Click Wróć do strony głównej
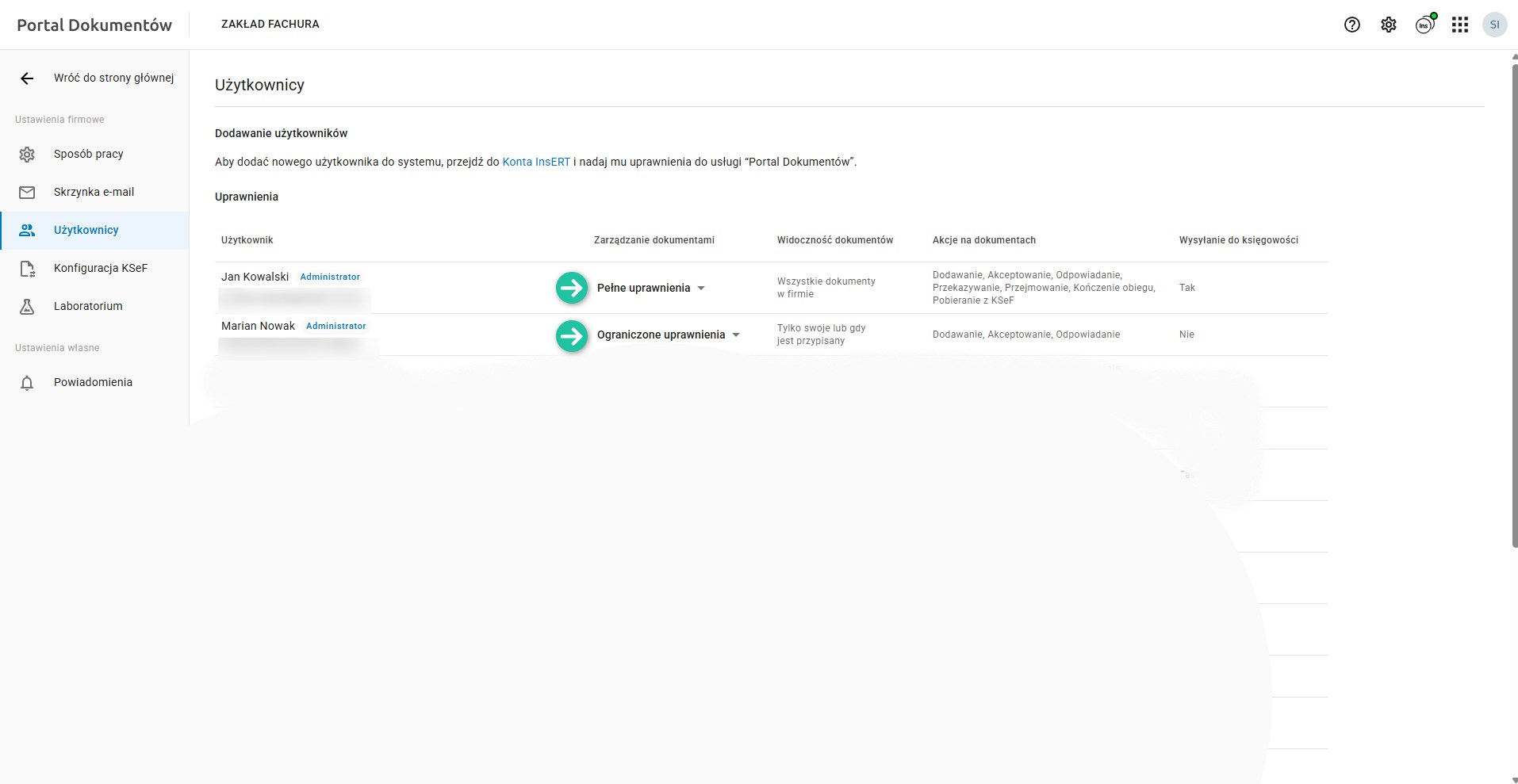This screenshot has height=784, width=1518. tap(113, 78)
